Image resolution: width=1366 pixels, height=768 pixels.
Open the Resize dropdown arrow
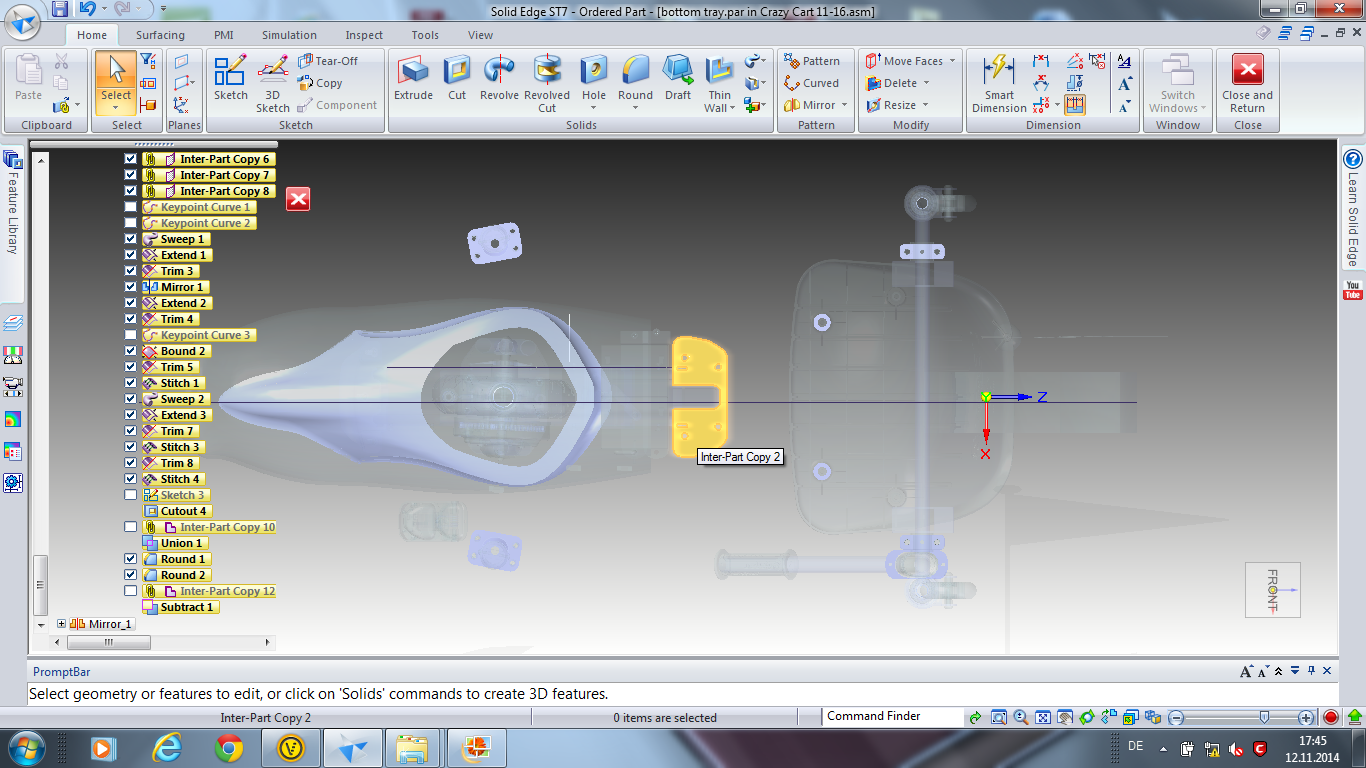[925, 105]
